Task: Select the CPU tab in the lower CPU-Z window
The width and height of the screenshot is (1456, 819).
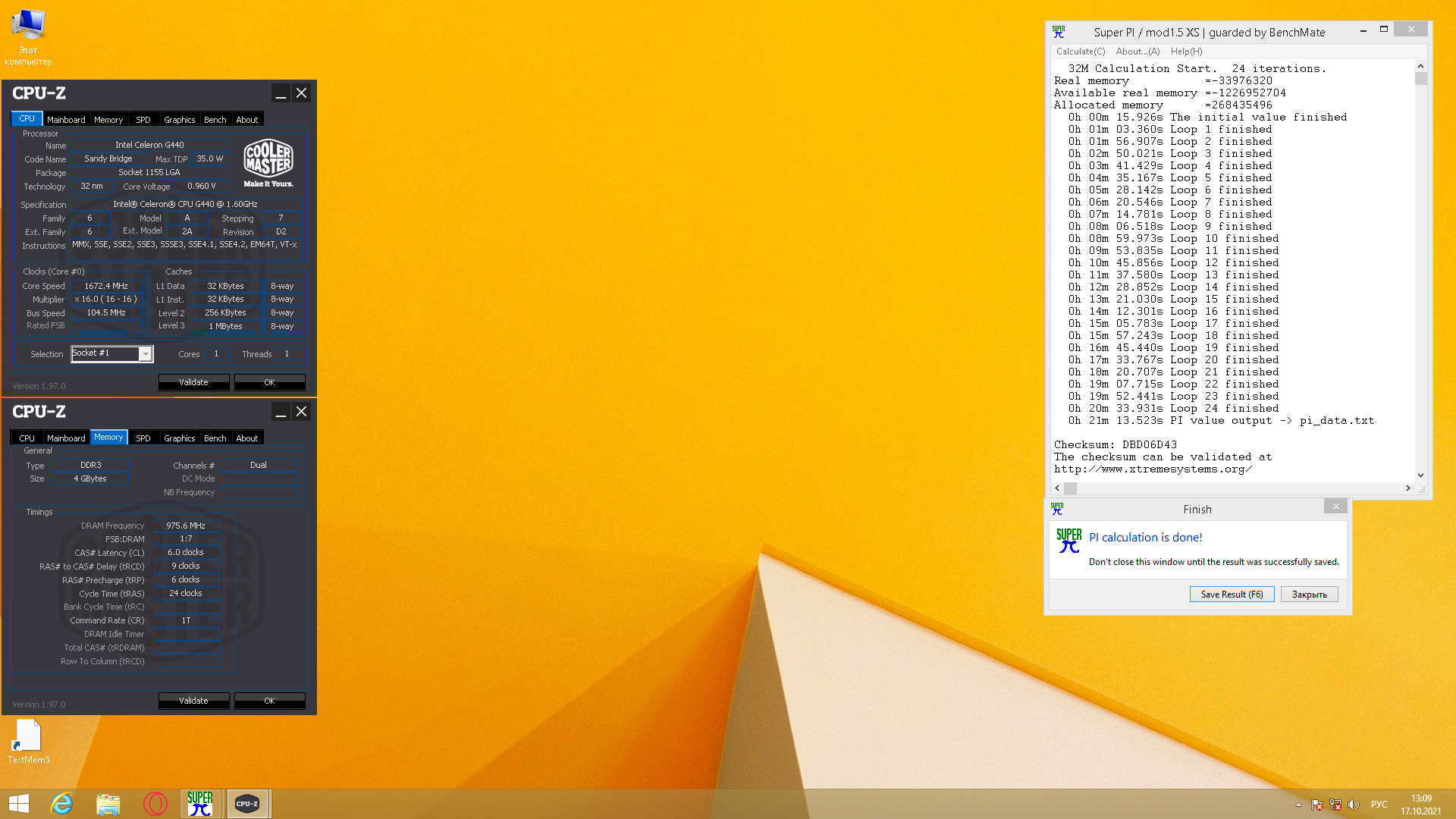Action: click(27, 438)
